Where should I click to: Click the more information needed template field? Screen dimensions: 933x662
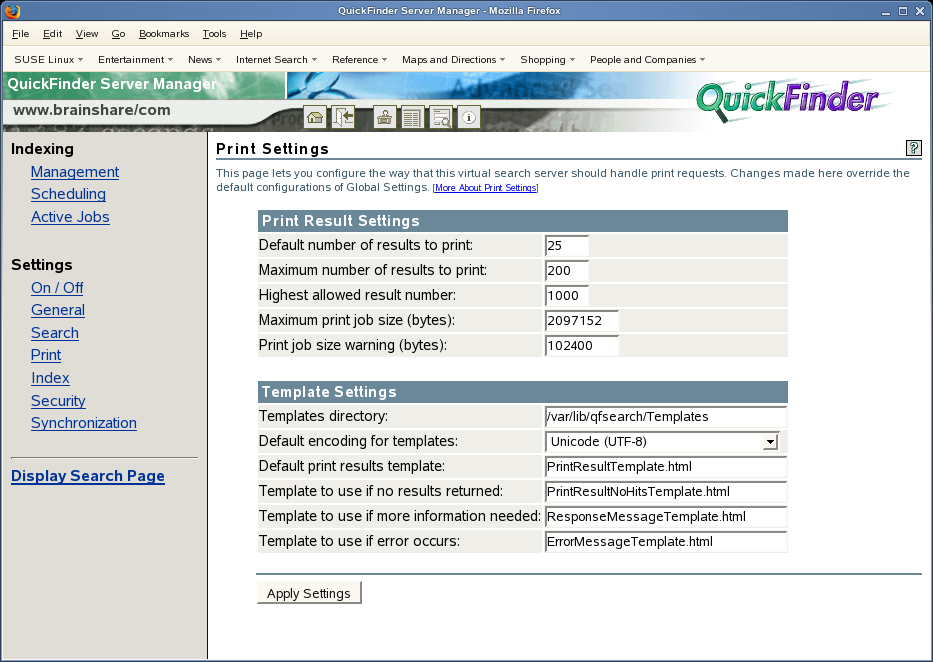pos(666,516)
